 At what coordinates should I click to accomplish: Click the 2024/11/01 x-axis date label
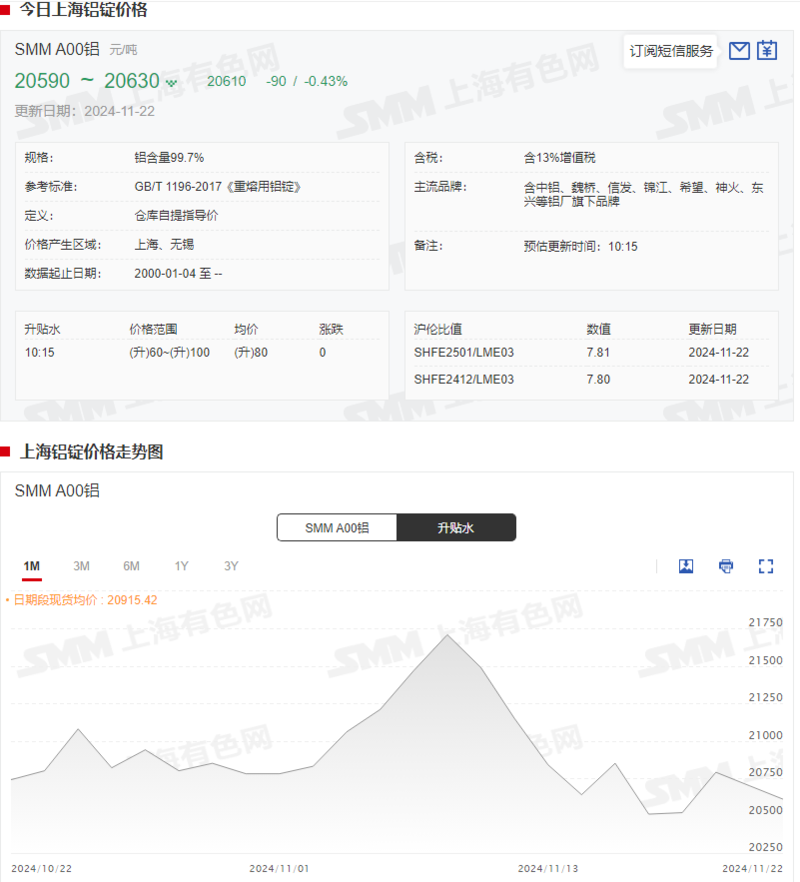tap(279, 868)
